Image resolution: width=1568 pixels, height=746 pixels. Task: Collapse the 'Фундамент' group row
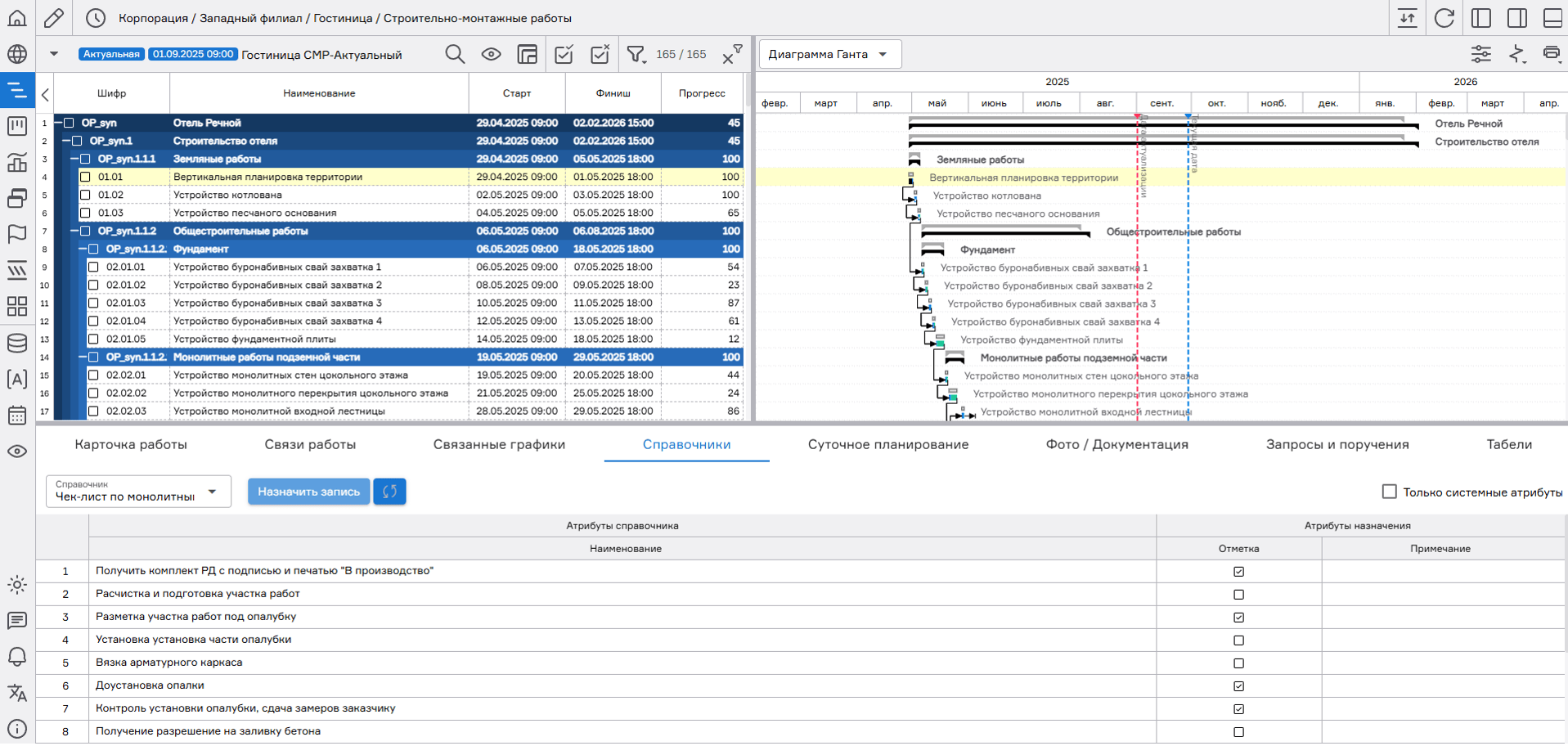tap(83, 249)
